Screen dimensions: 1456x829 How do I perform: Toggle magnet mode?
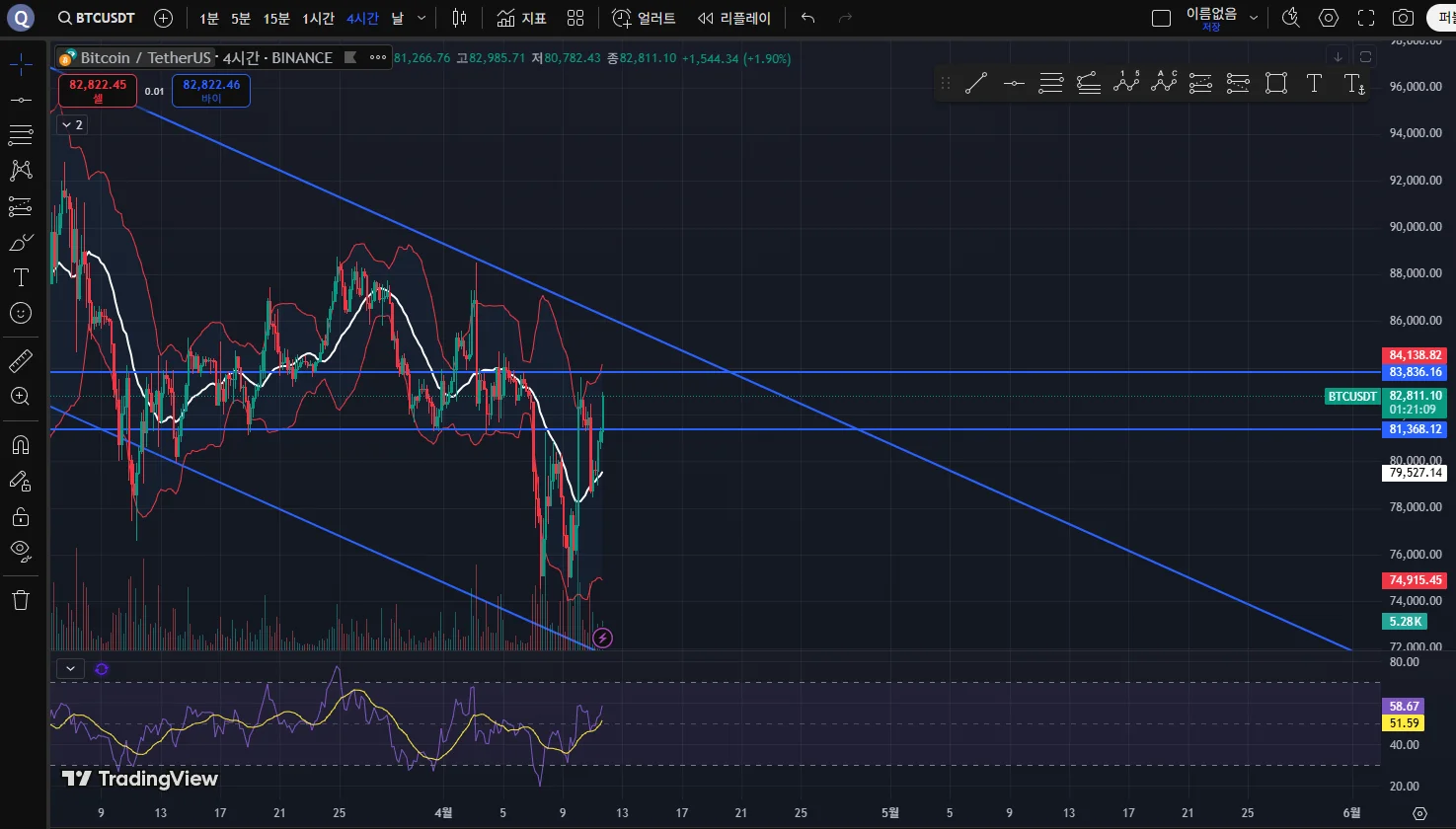click(21, 445)
